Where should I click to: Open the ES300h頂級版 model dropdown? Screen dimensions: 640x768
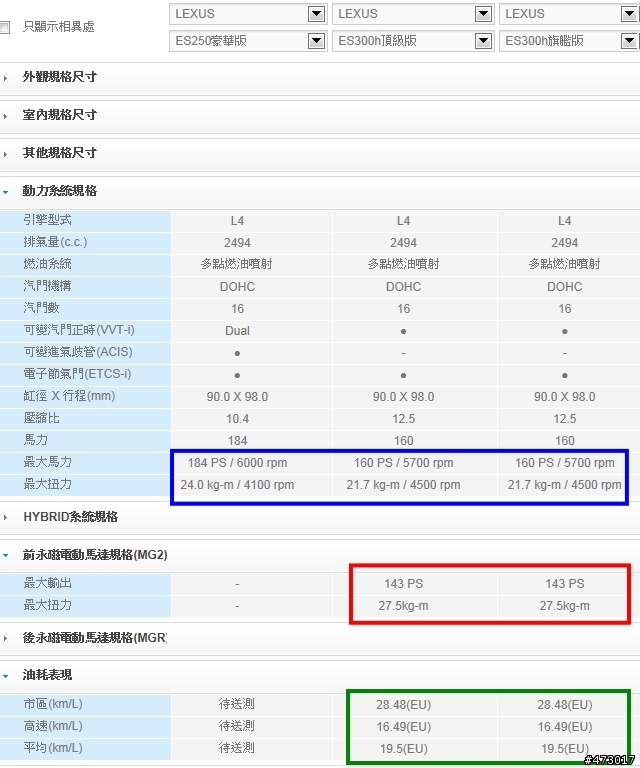coord(413,41)
